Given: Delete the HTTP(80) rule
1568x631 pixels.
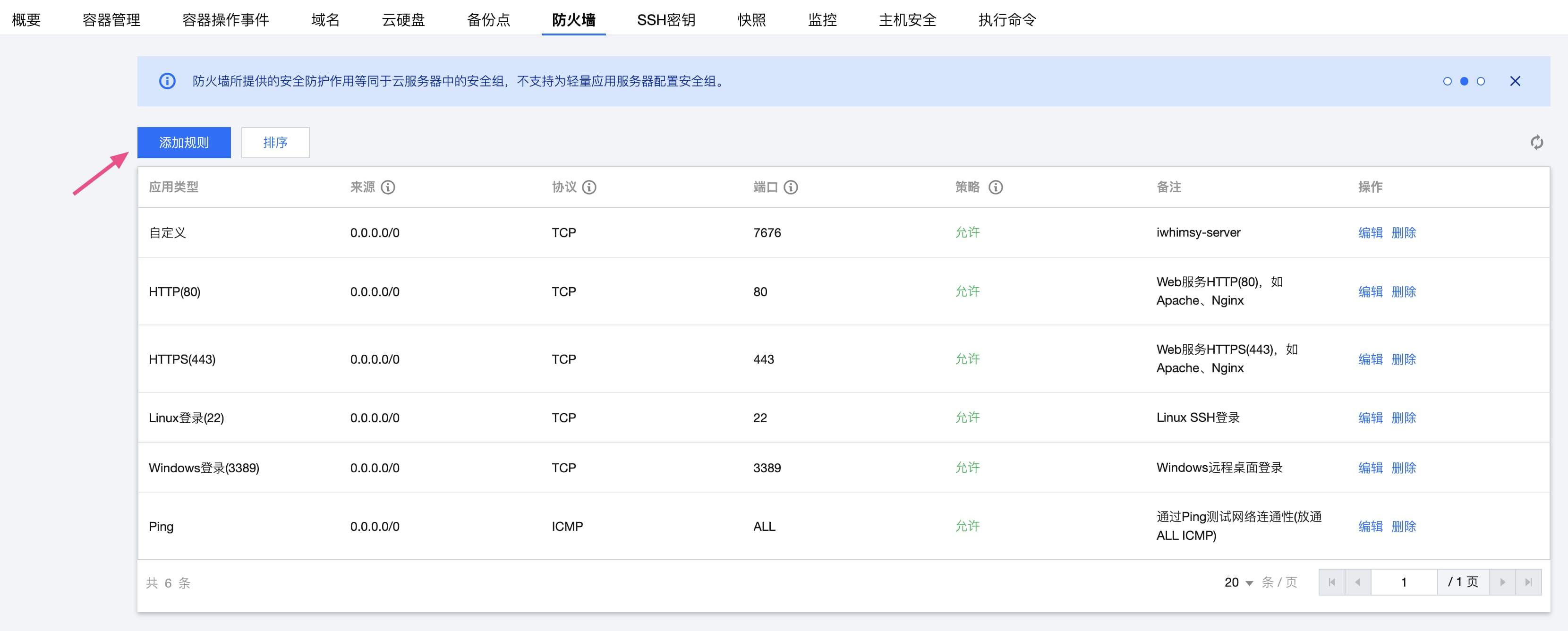Looking at the screenshot, I should [x=1404, y=291].
